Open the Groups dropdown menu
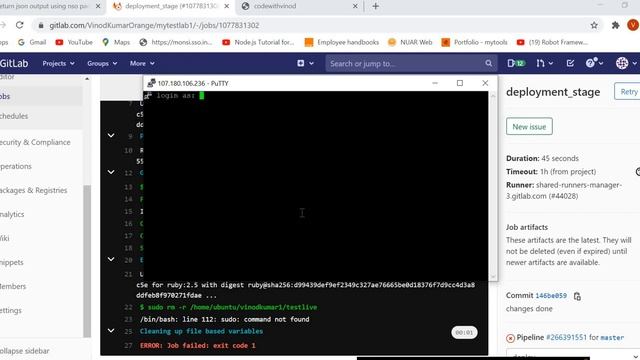 [x=102, y=63]
